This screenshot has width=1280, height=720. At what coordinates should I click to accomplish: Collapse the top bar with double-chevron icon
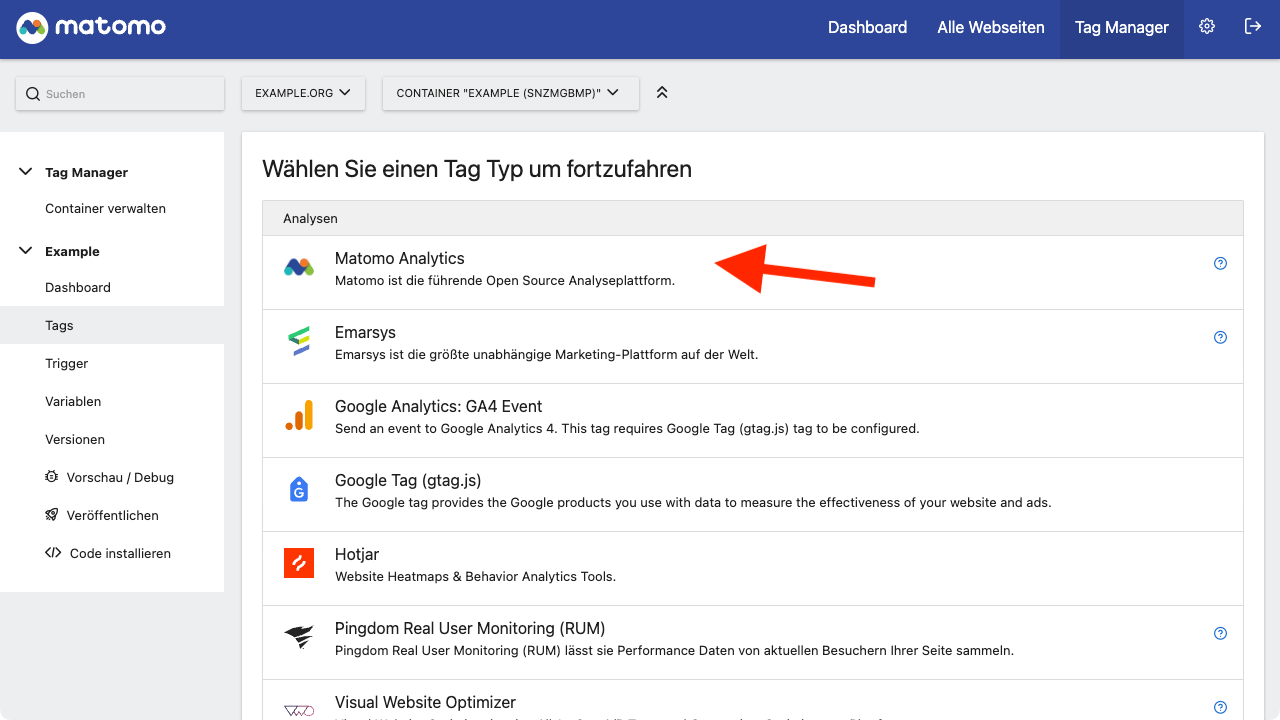(x=662, y=92)
